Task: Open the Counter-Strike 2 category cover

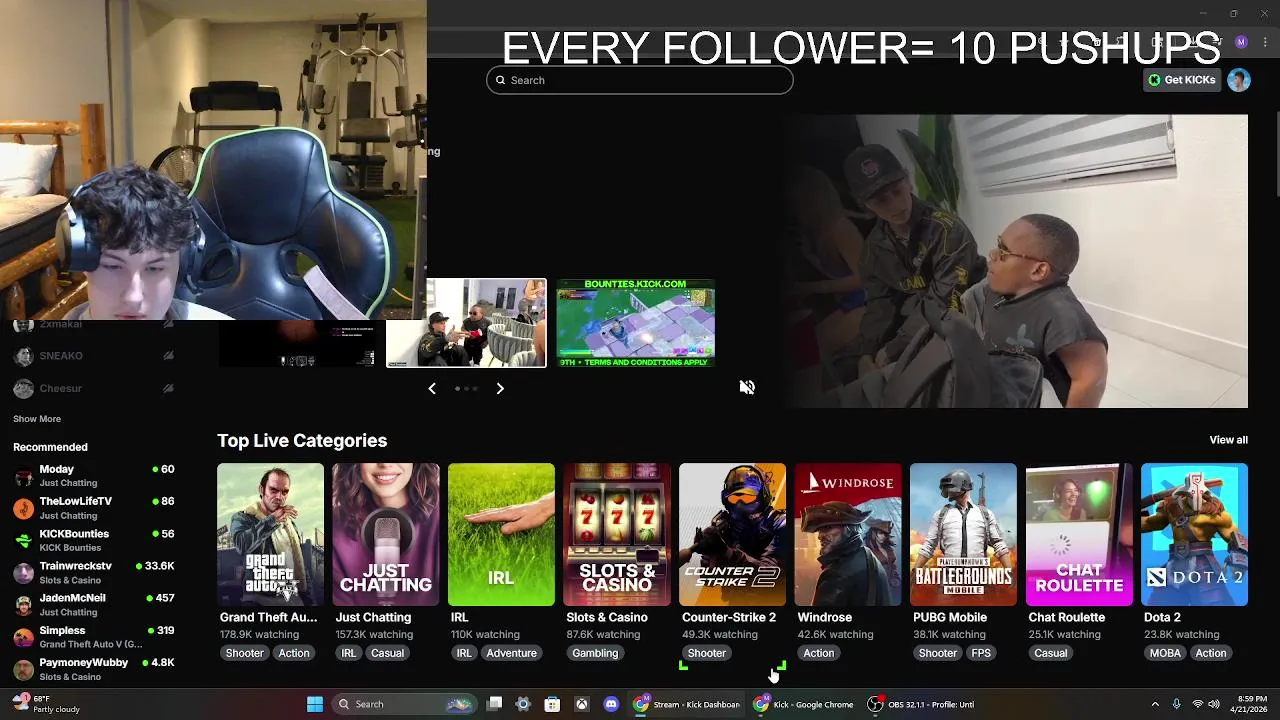Action: (x=732, y=534)
